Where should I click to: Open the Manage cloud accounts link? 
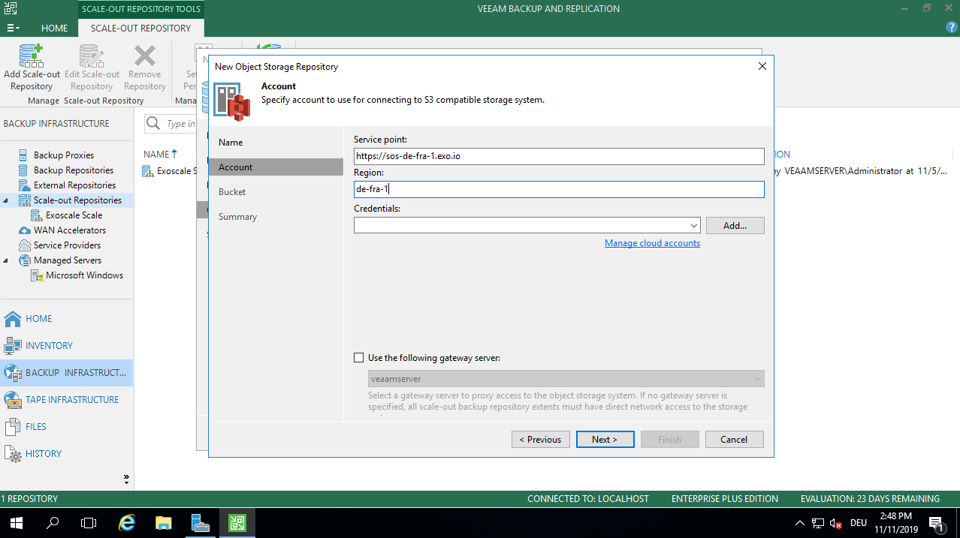pyautogui.click(x=652, y=243)
